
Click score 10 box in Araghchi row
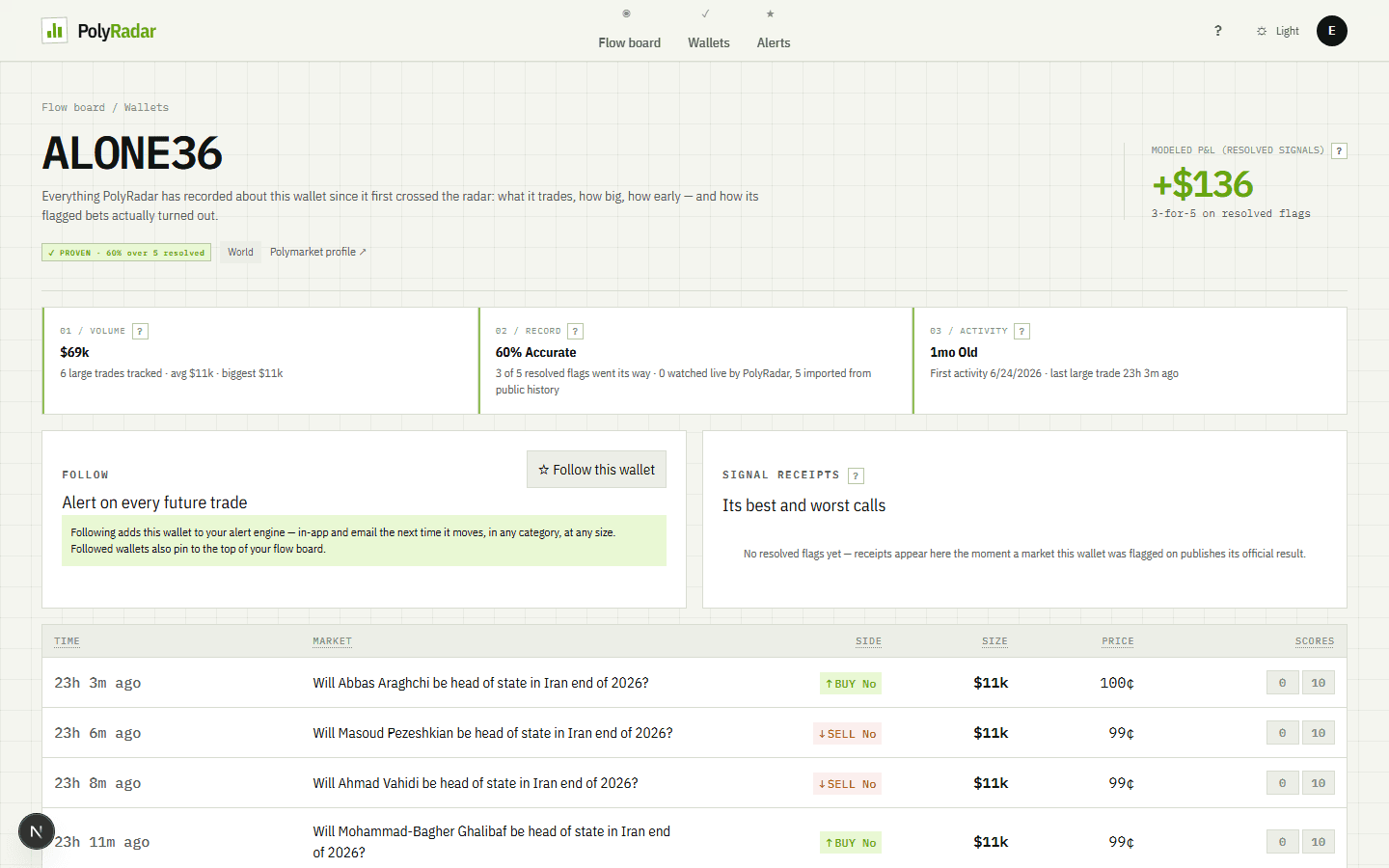(1318, 683)
